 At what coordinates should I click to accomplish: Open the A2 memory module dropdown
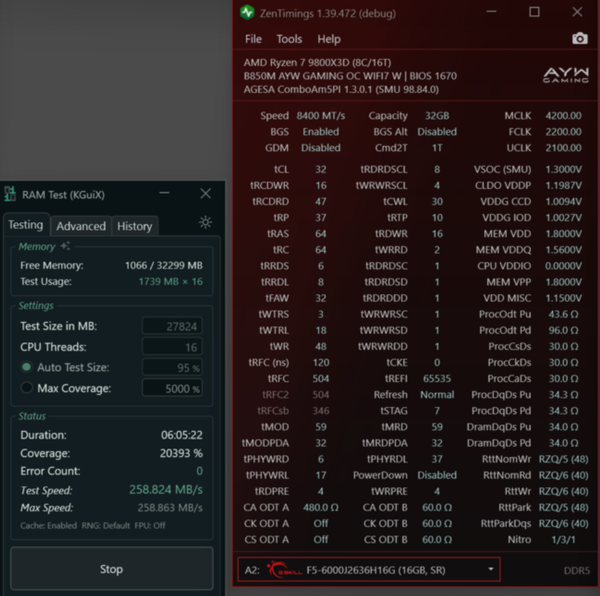click(368, 570)
